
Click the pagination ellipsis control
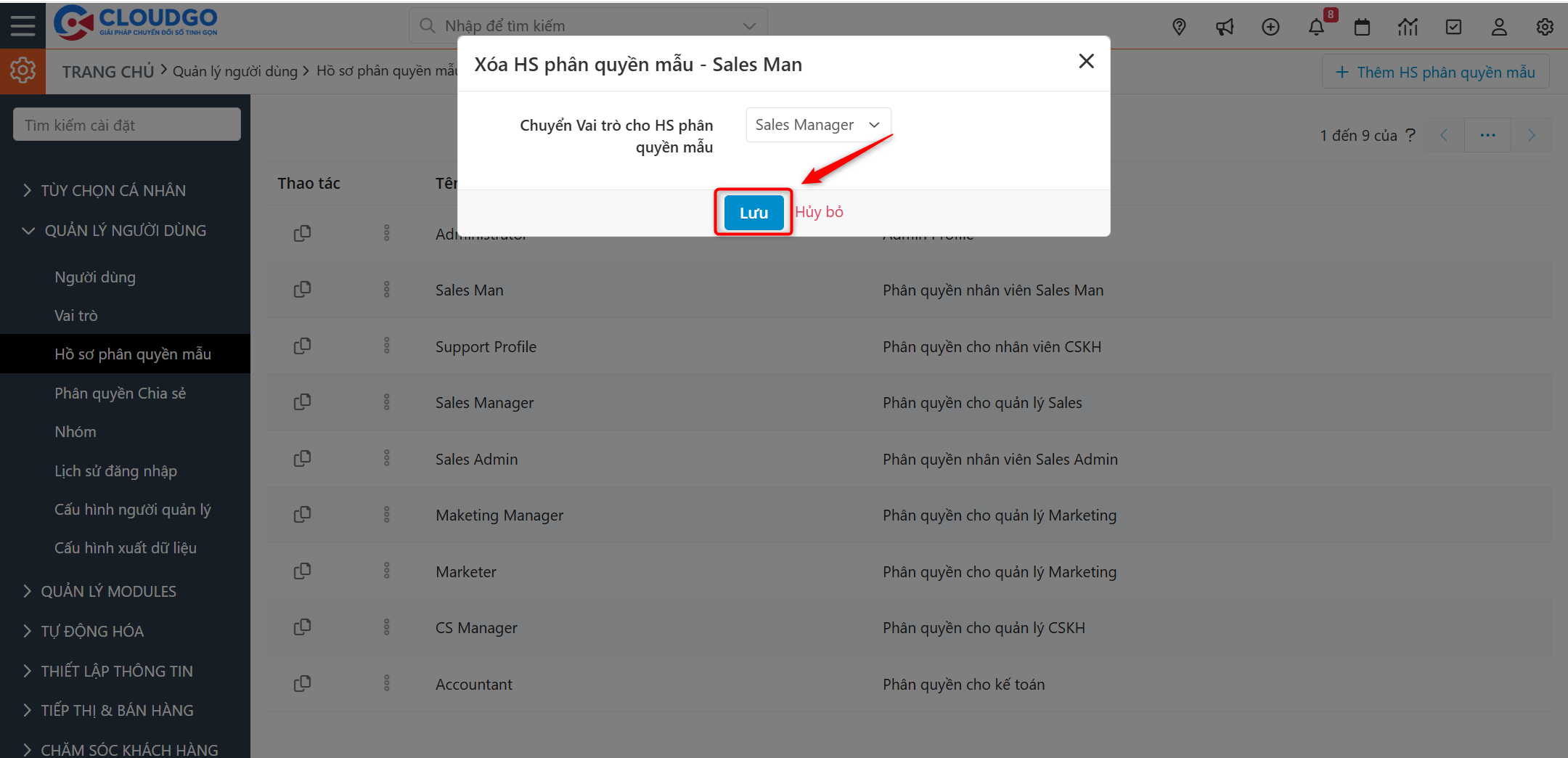[x=1487, y=135]
